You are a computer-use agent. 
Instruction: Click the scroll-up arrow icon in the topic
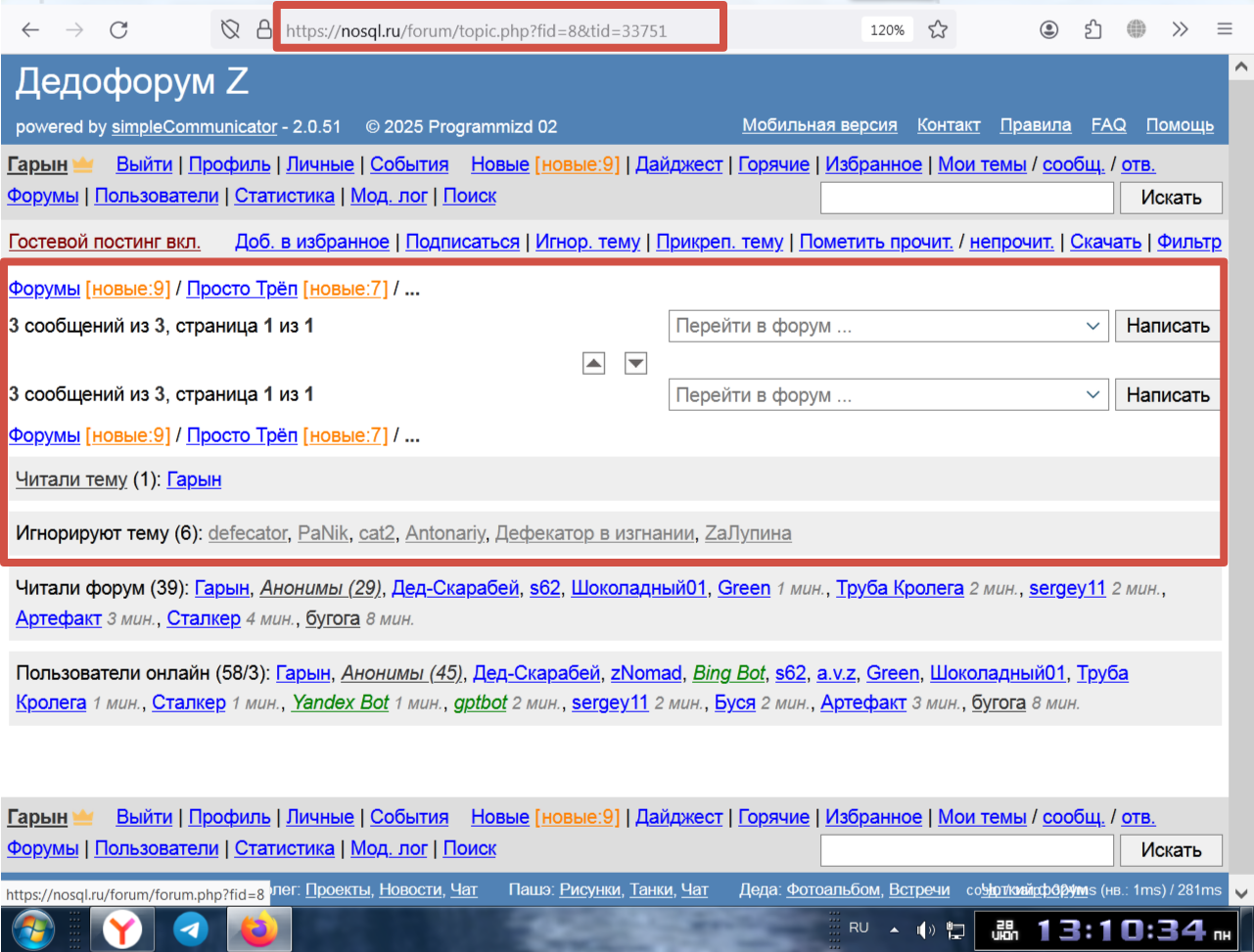click(x=593, y=363)
